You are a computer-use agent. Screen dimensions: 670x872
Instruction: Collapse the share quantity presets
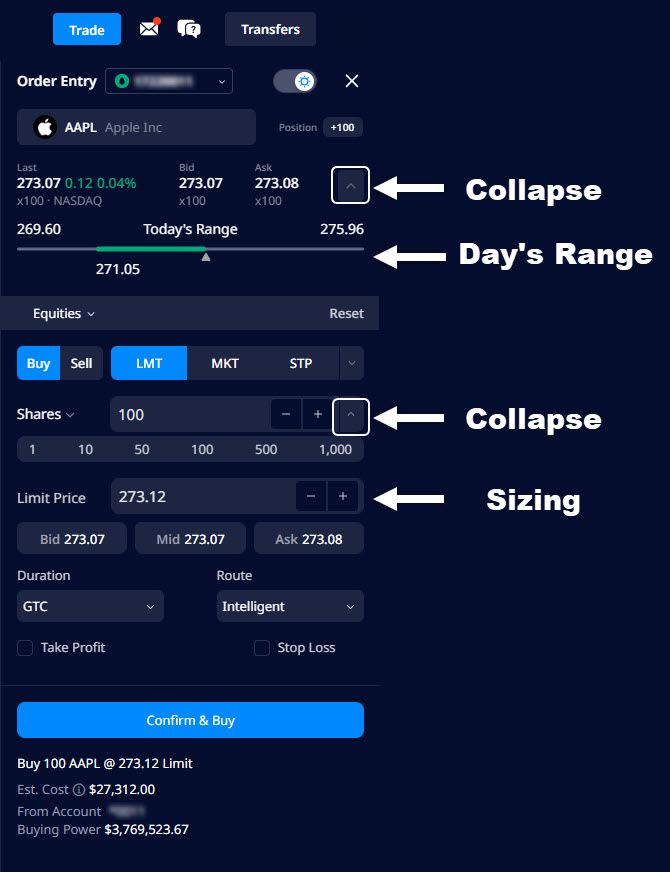350,414
